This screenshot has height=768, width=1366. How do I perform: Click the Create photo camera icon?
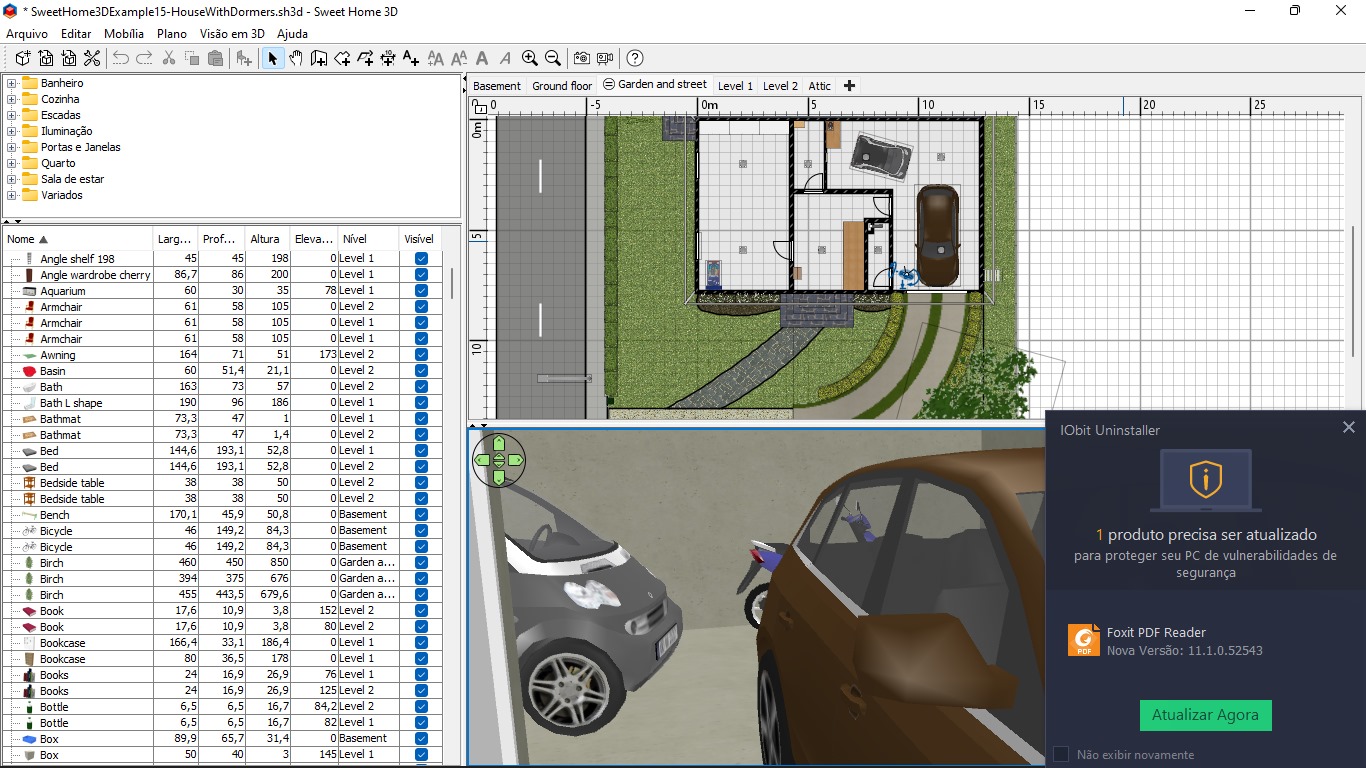pos(581,59)
